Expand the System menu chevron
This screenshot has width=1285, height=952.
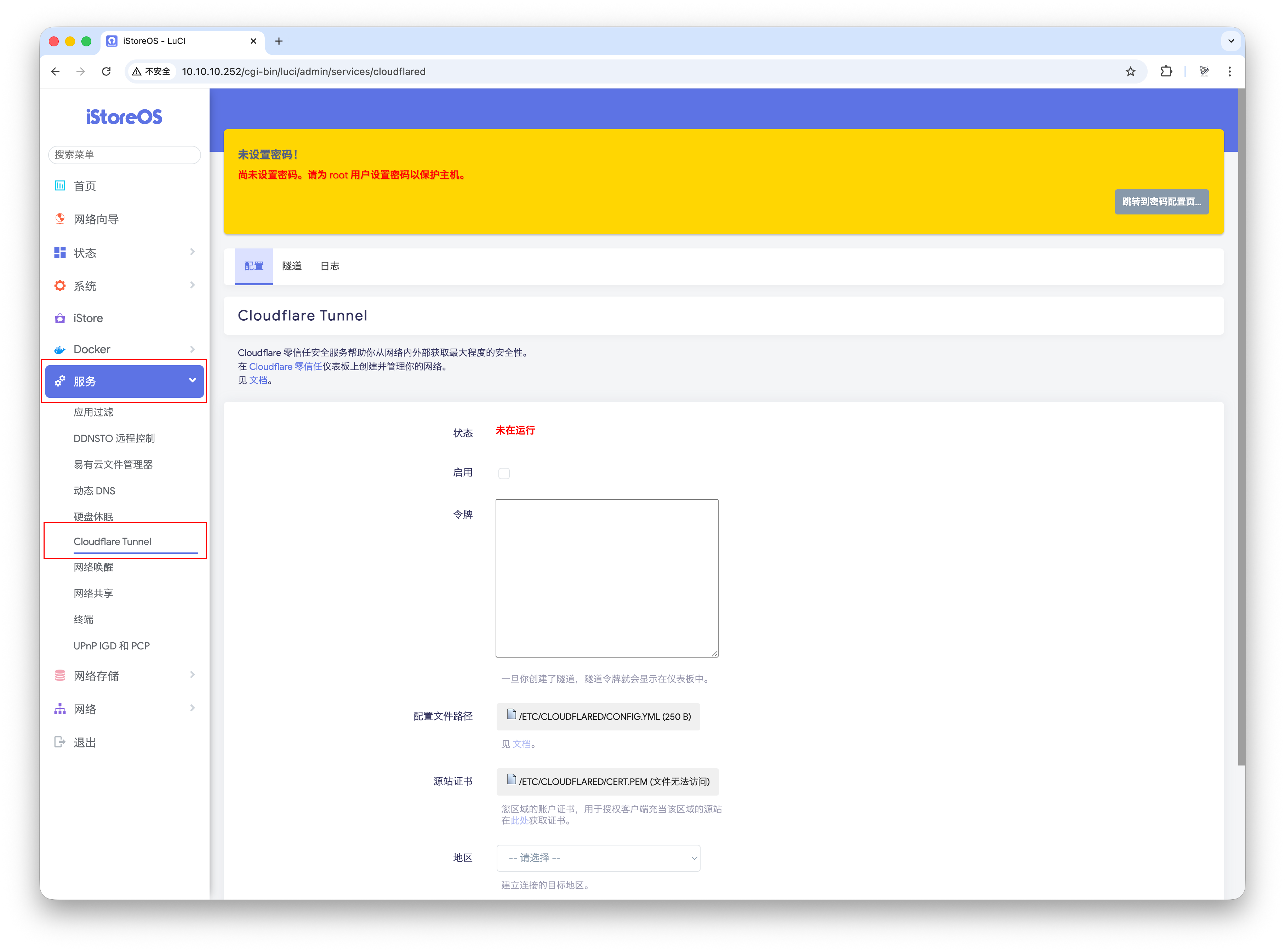192,285
